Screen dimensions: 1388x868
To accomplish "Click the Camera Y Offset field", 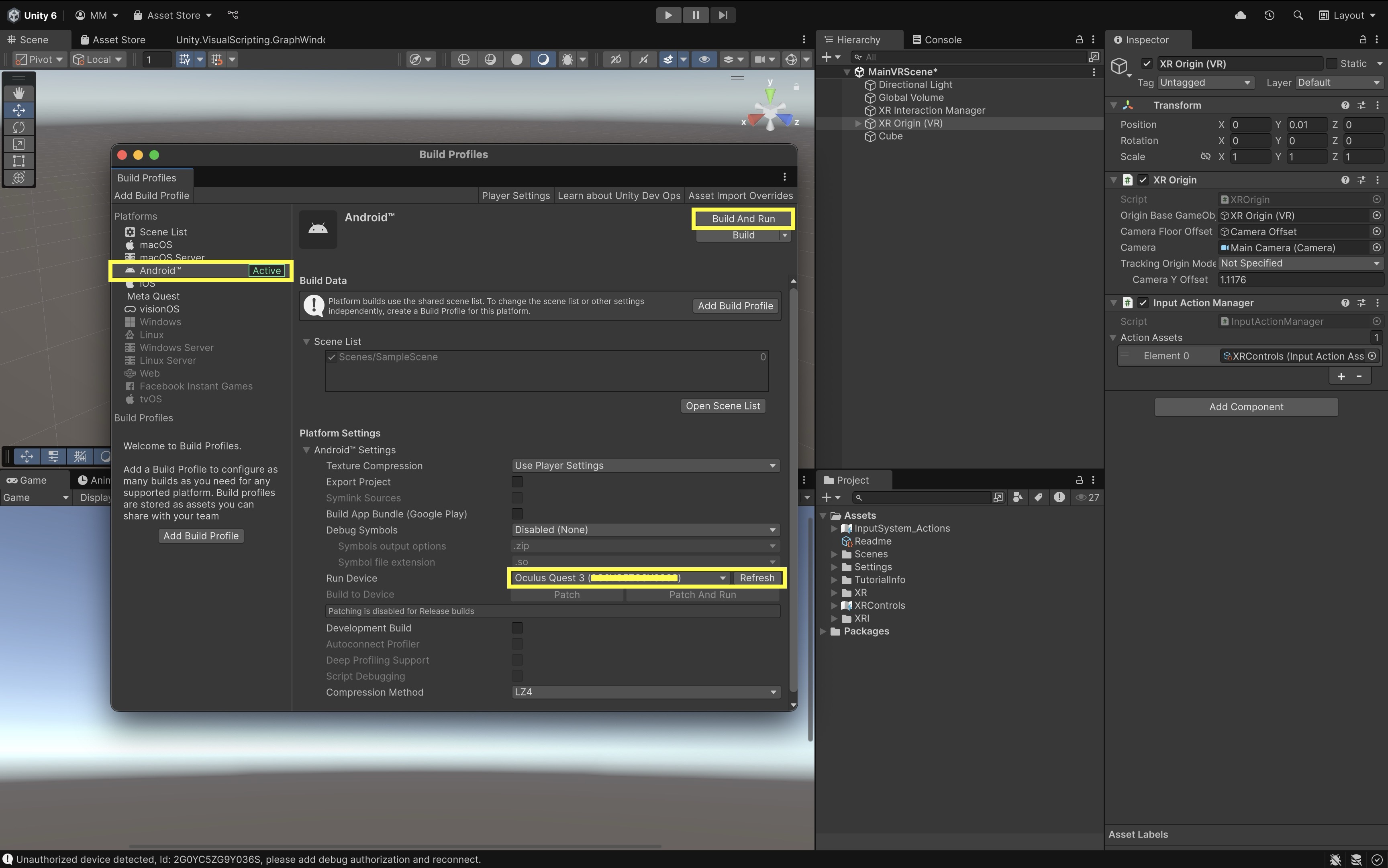I will coord(1300,279).
